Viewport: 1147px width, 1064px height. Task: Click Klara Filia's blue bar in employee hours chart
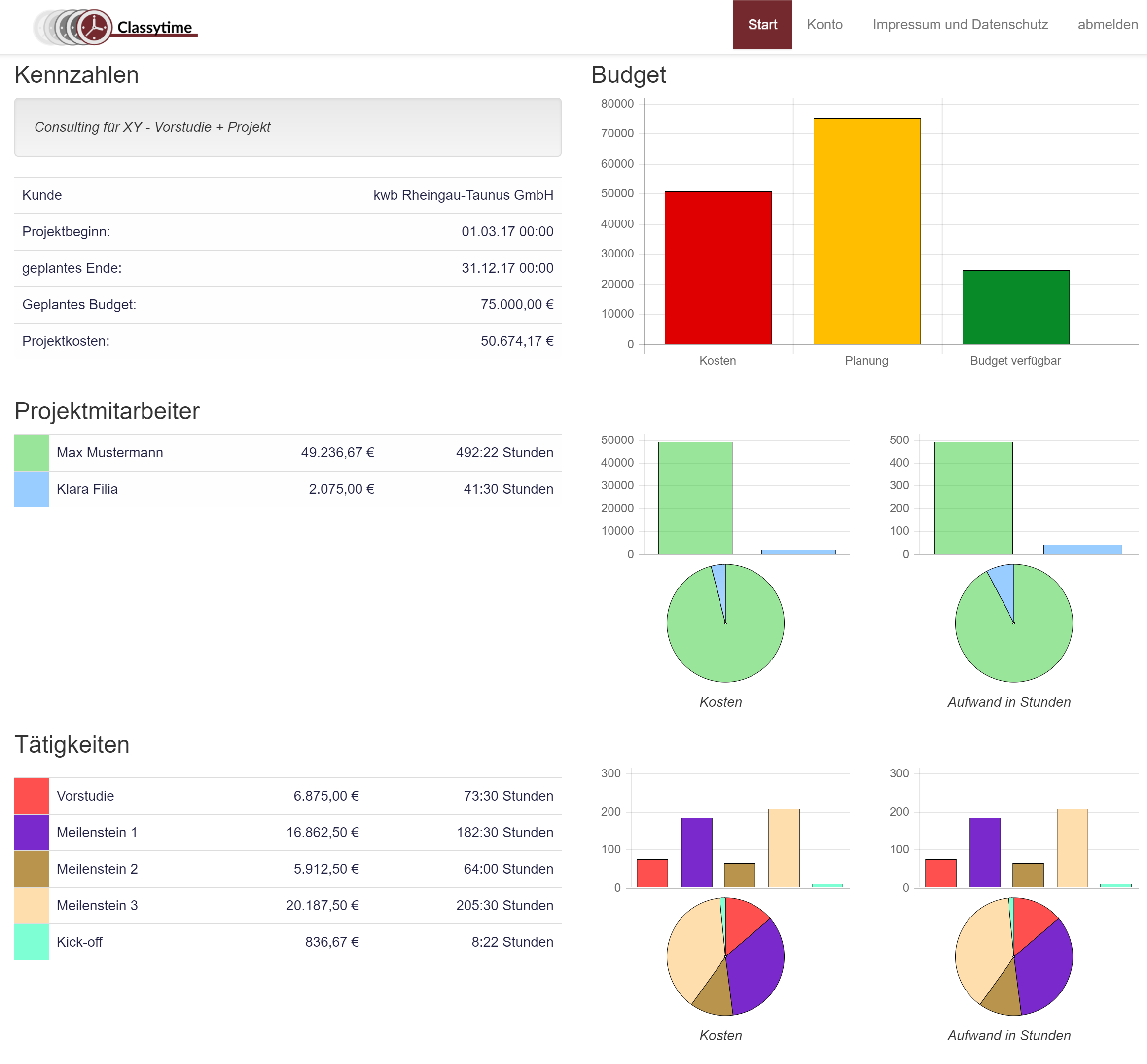[x=1082, y=550]
